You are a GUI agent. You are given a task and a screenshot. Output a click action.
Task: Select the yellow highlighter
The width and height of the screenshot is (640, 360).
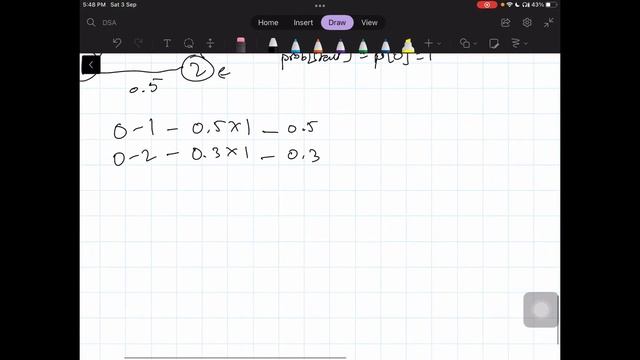point(408,45)
